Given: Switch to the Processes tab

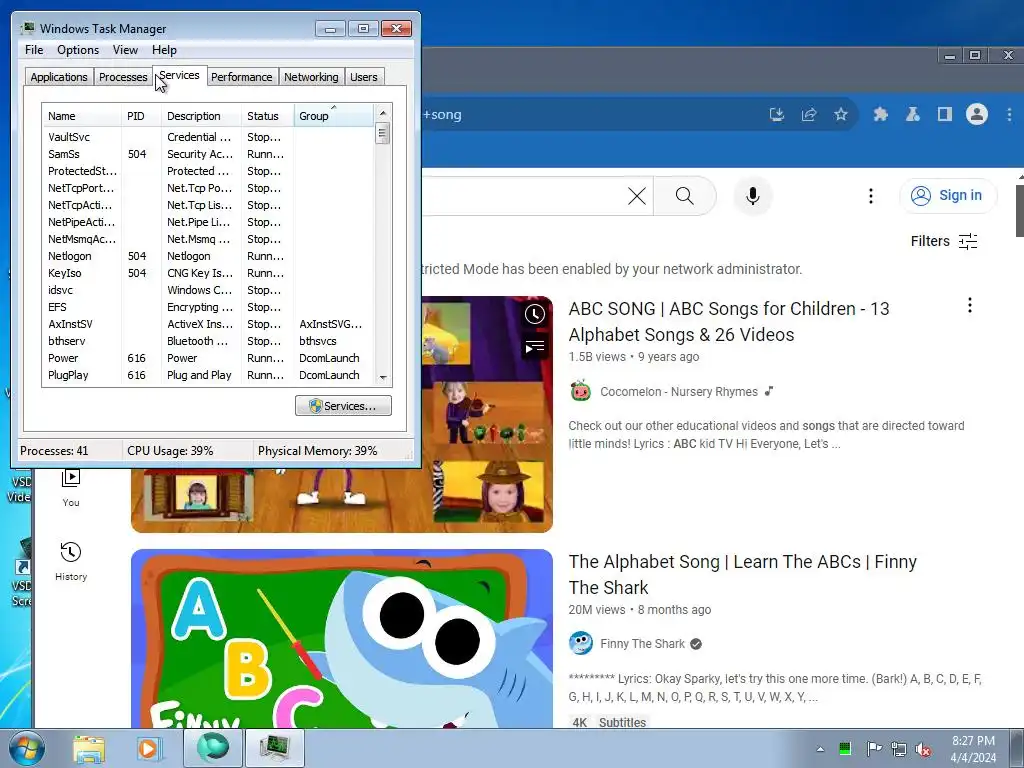Looking at the screenshot, I should (x=123, y=77).
